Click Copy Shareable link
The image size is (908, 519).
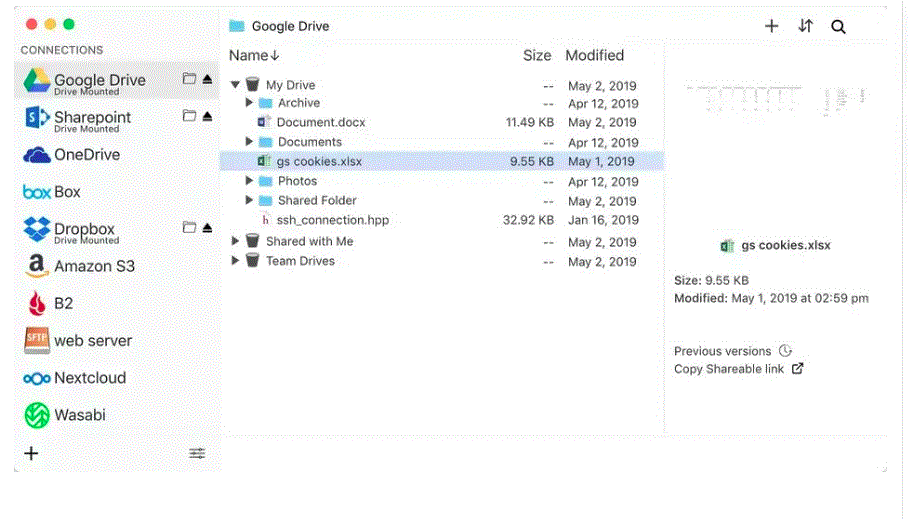729,369
